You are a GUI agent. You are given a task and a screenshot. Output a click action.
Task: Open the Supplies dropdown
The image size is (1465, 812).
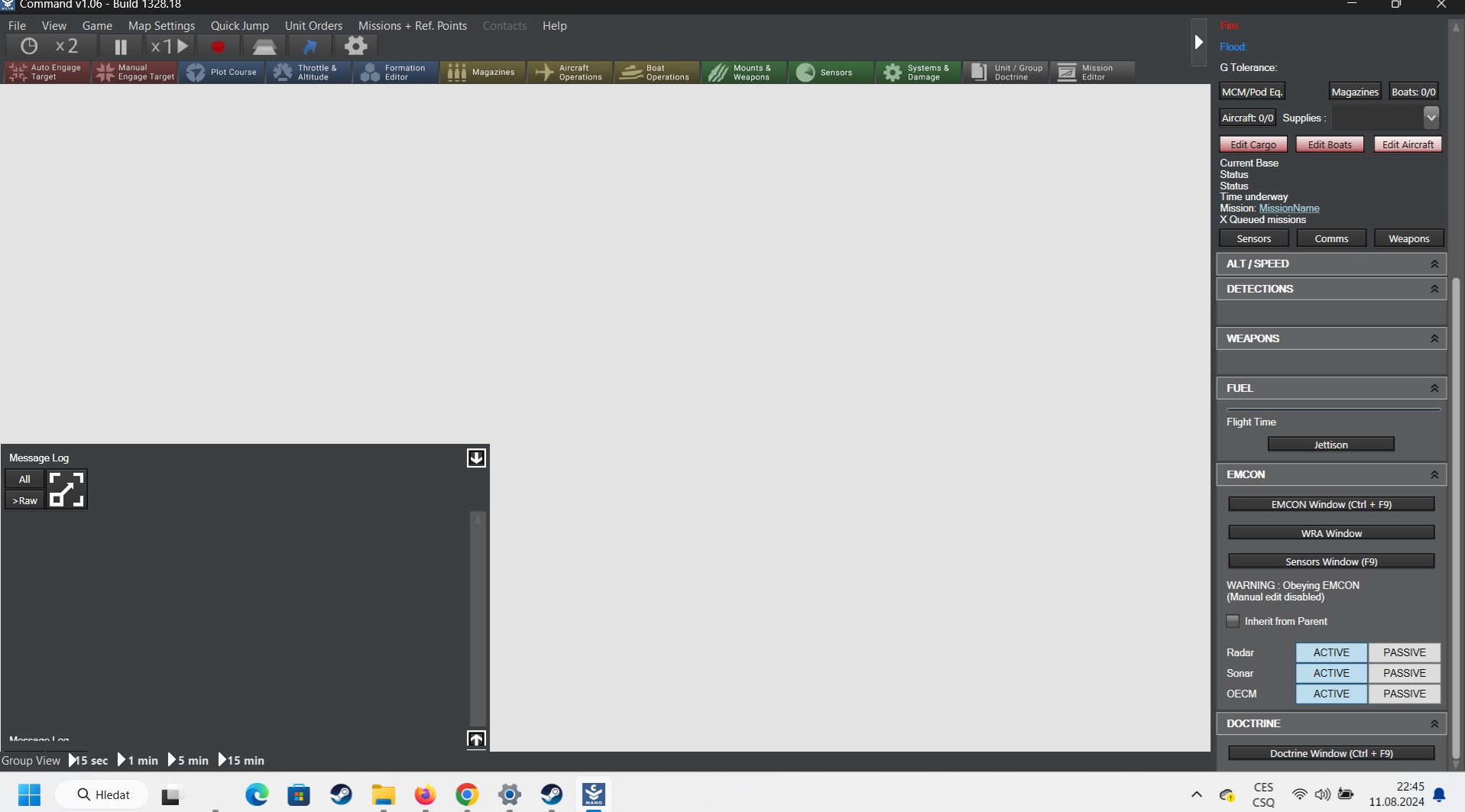pos(1431,118)
